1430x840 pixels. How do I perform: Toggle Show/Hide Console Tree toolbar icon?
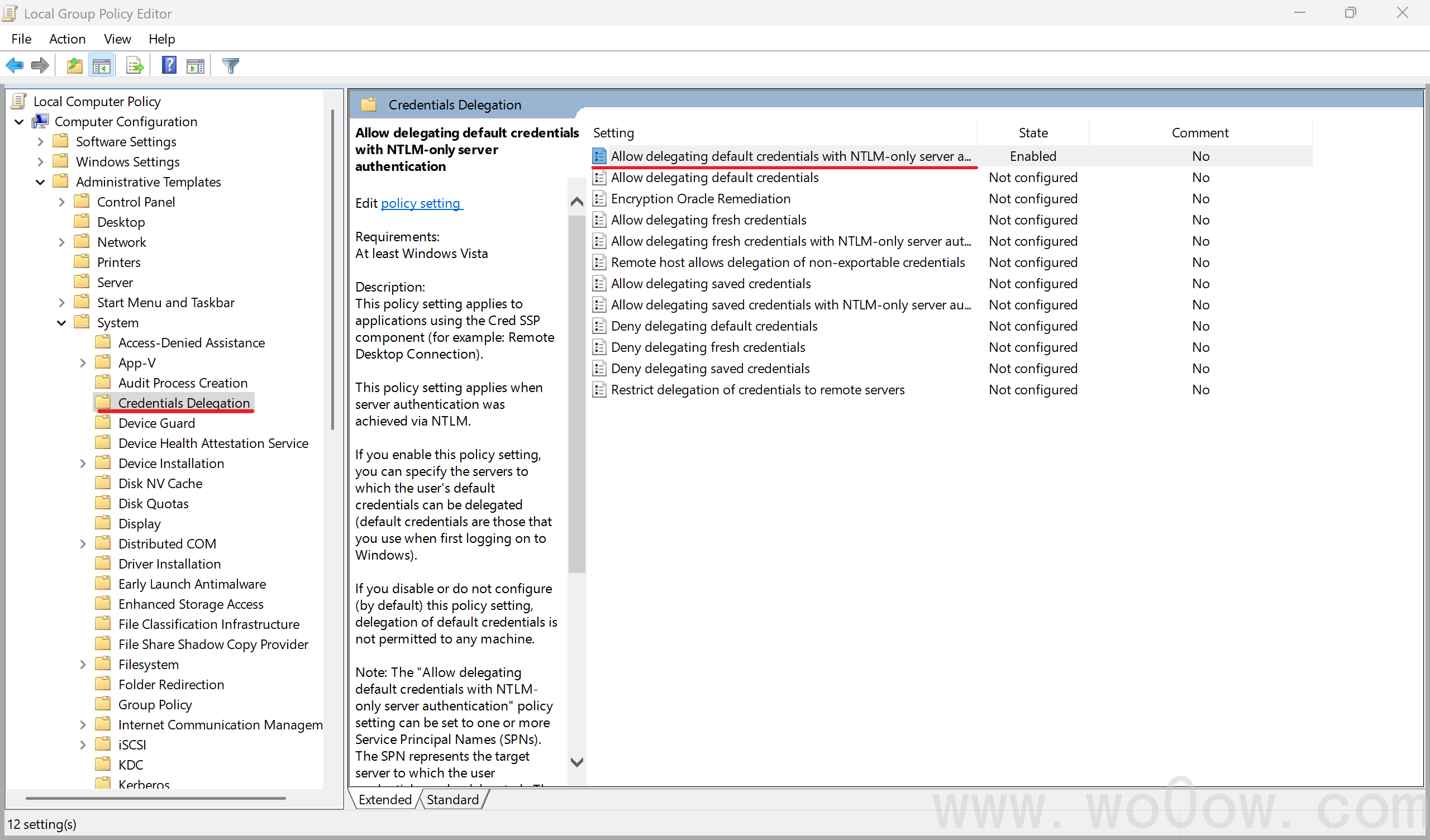coord(102,65)
